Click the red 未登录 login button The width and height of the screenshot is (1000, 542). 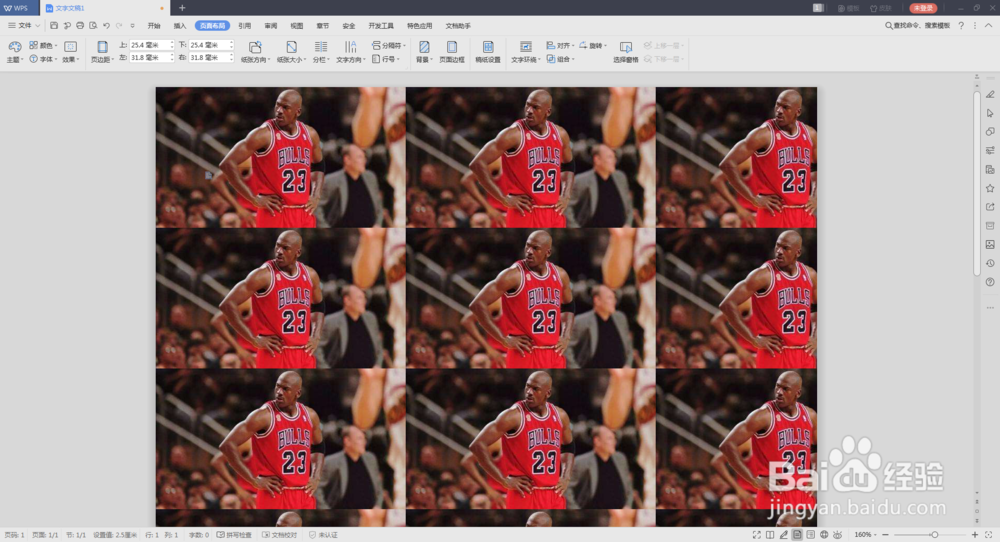923,8
